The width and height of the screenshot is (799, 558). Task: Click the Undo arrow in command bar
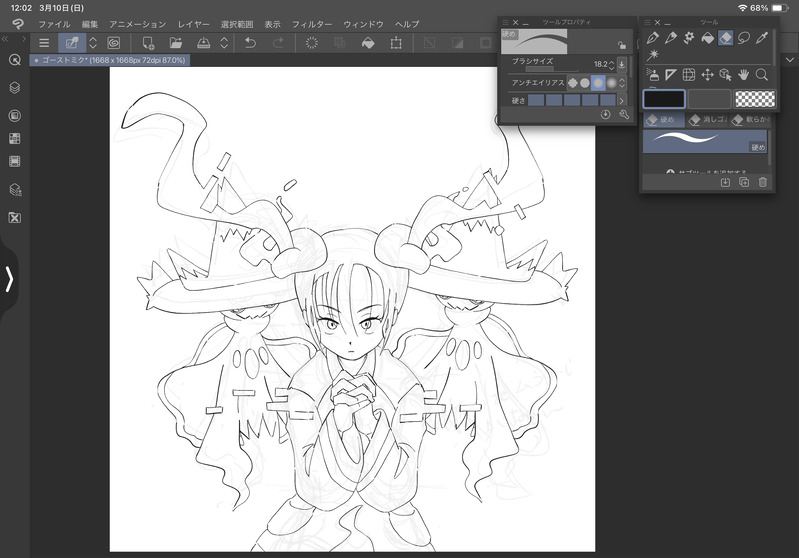250,43
